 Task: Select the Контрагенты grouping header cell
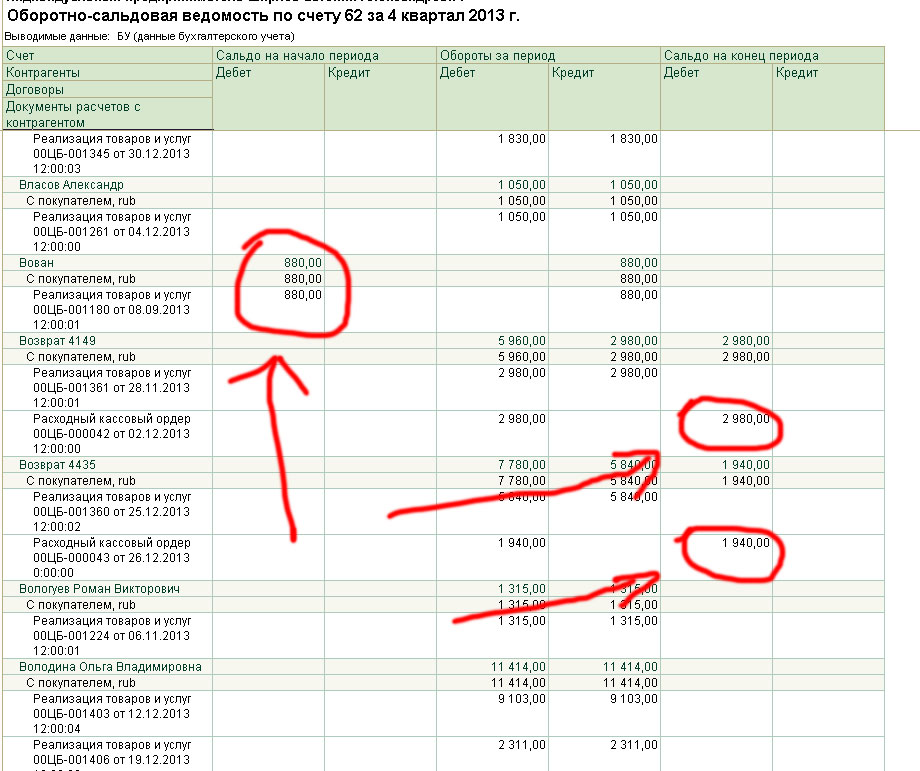click(43, 73)
